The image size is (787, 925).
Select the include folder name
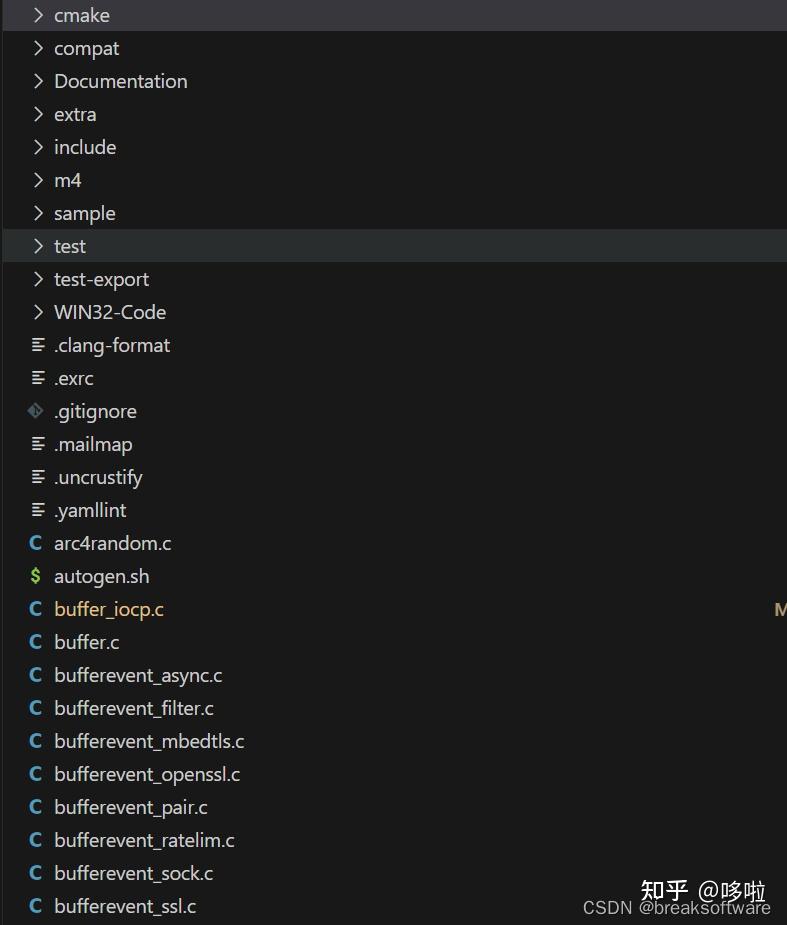click(85, 147)
